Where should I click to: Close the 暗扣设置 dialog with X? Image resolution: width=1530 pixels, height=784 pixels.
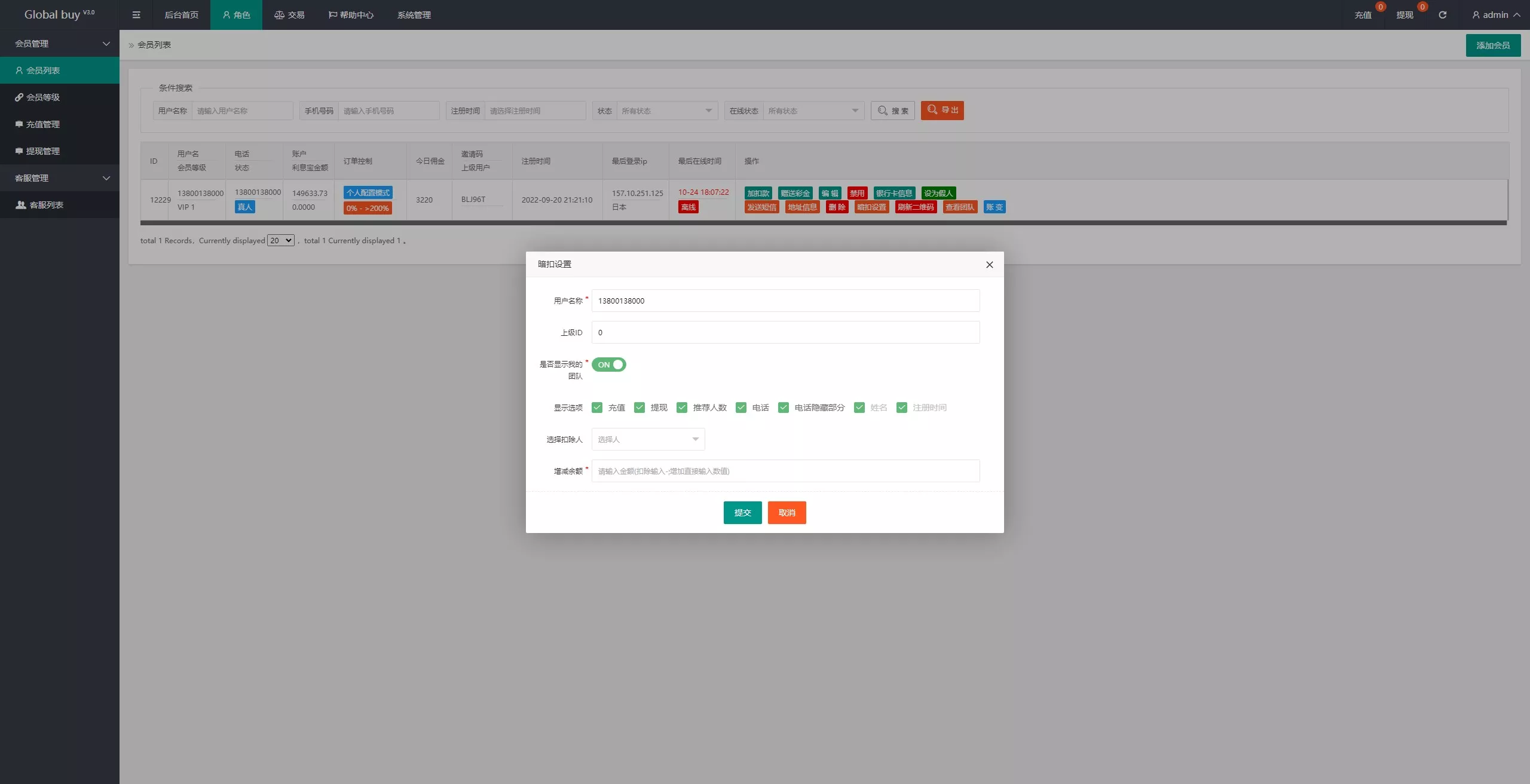coord(989,265)
